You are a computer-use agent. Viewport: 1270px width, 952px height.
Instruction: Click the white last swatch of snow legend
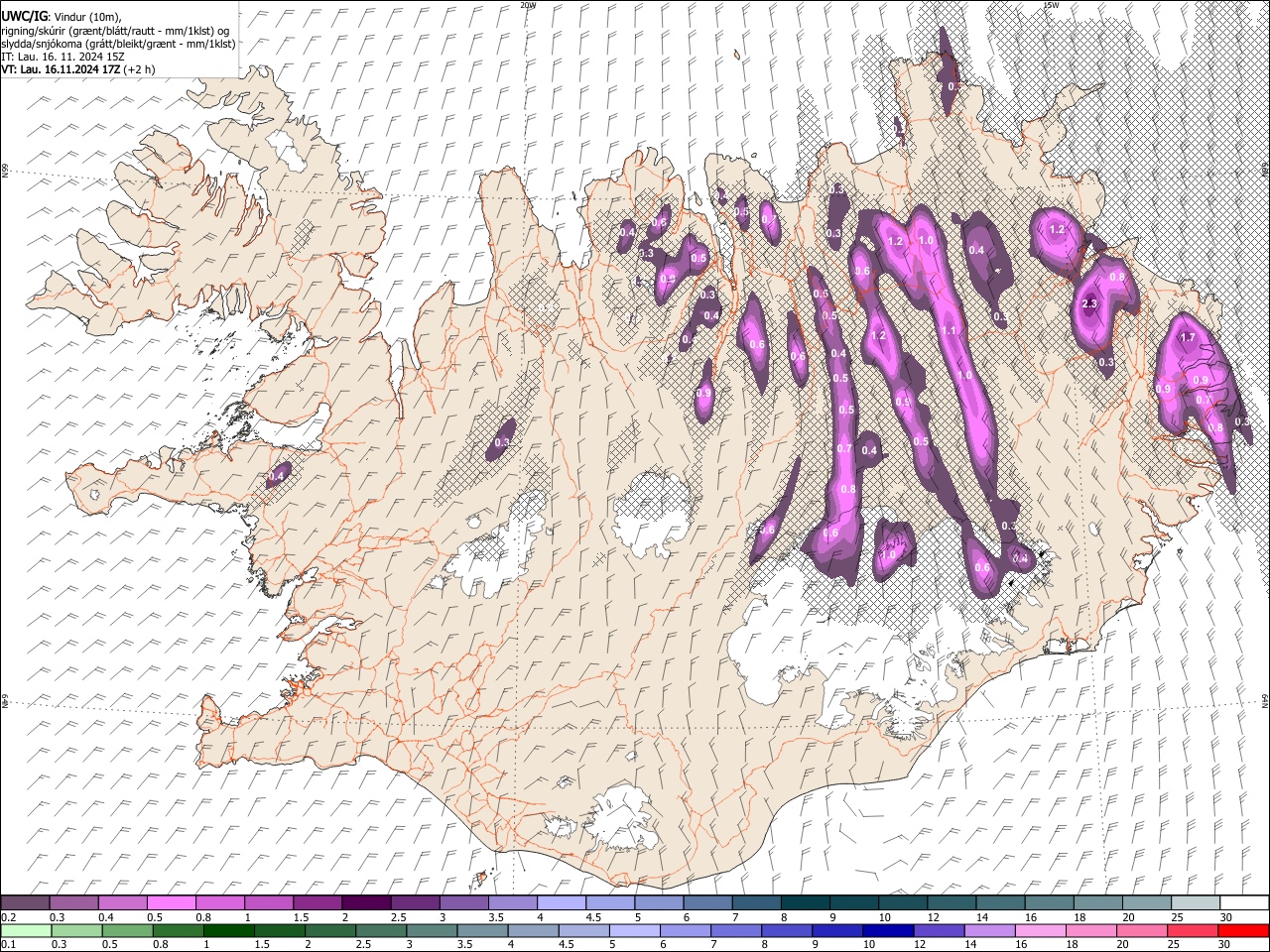pyautogui.click(x=1243, y=903)
